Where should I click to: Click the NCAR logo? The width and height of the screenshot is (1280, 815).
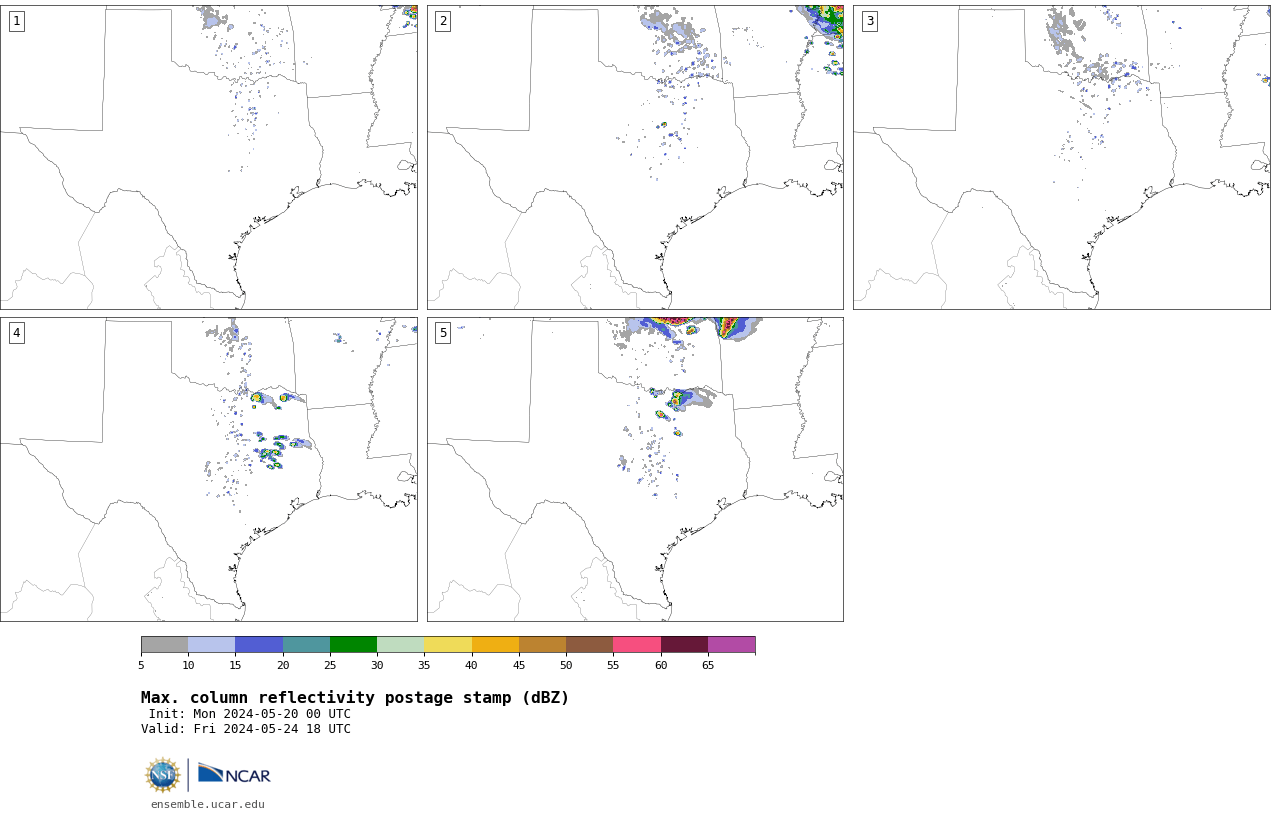point(234,774)
